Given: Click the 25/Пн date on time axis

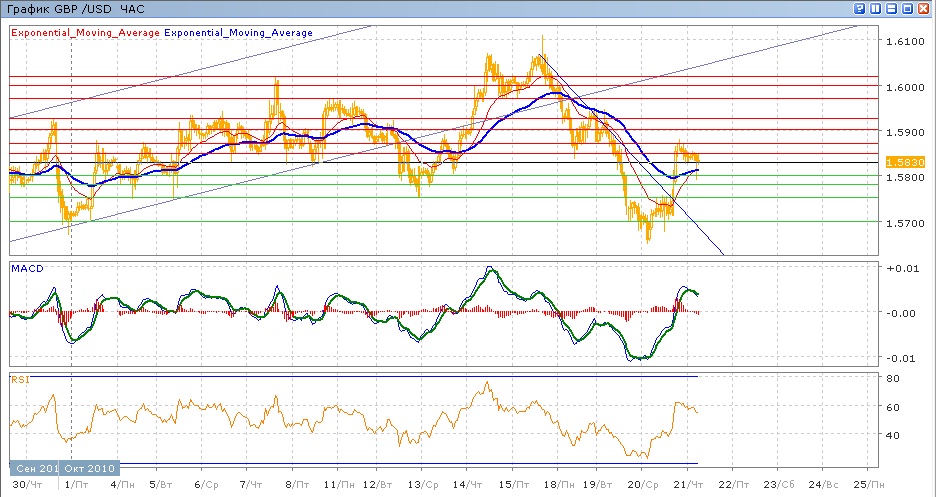Looking at the screenshot, I should pyautogui.click(x=868, y=484).
